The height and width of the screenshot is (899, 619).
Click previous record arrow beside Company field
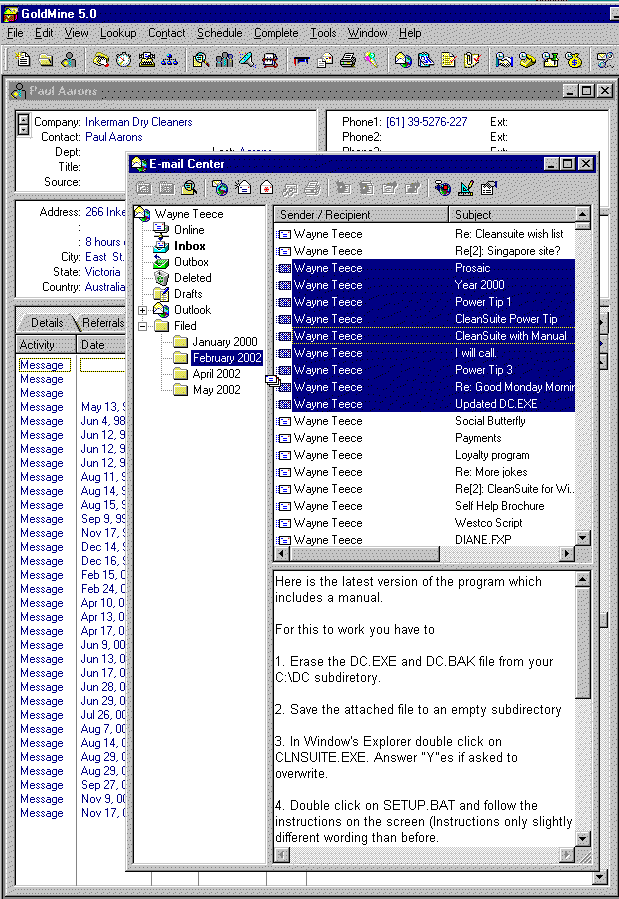pyautogui.click(x=23, y=119)
